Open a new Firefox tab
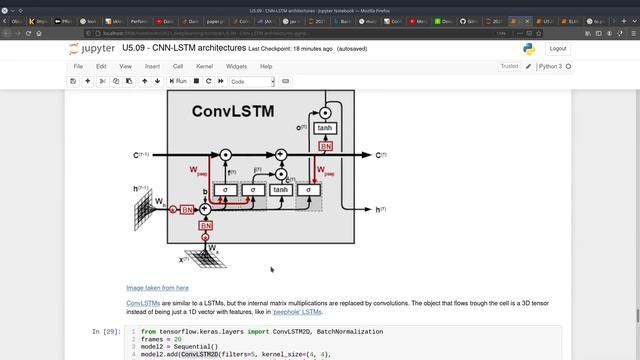Viewport: 640px width, 360px height. pyautogui.click(x=624, y=21)
